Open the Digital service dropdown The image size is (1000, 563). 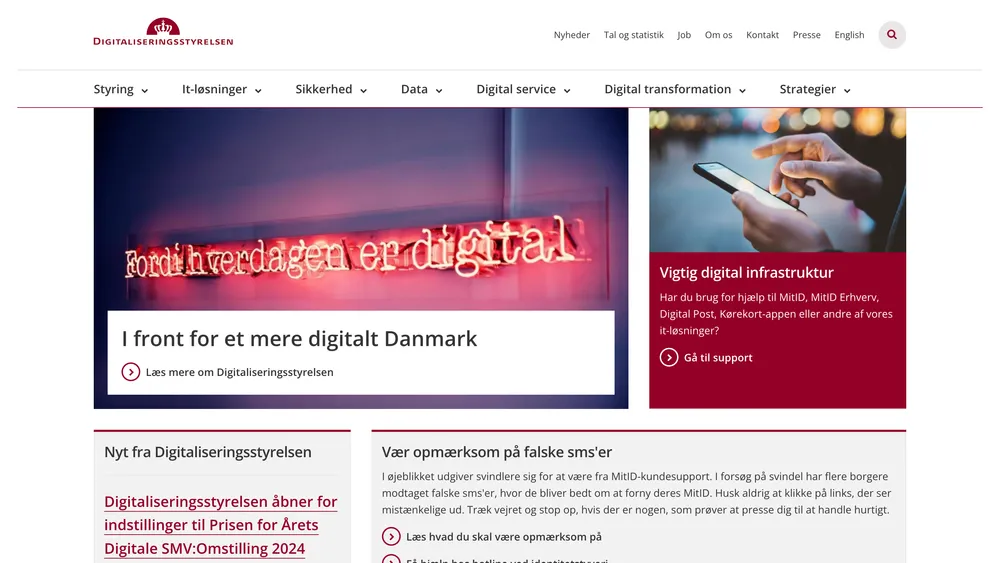(x=524, y=89)
